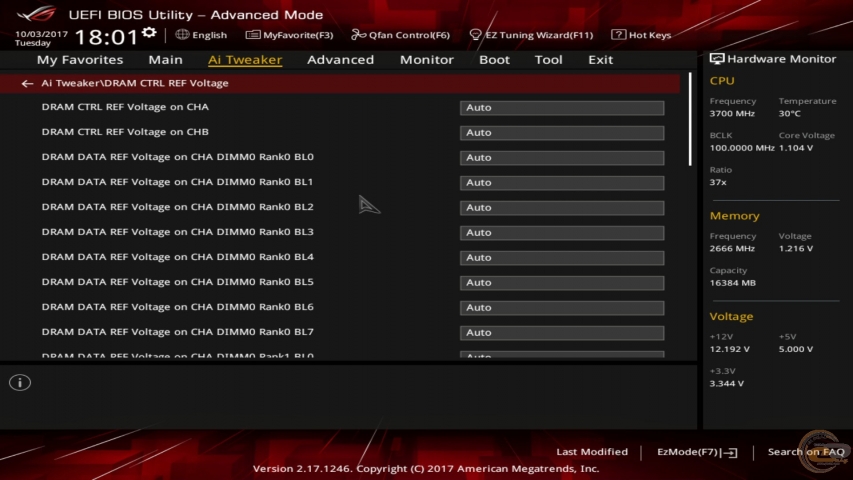Screen dimensions: 853x480
Task: Select Rank0 BL2 Auto value field
Action: (x=562, y=208)
